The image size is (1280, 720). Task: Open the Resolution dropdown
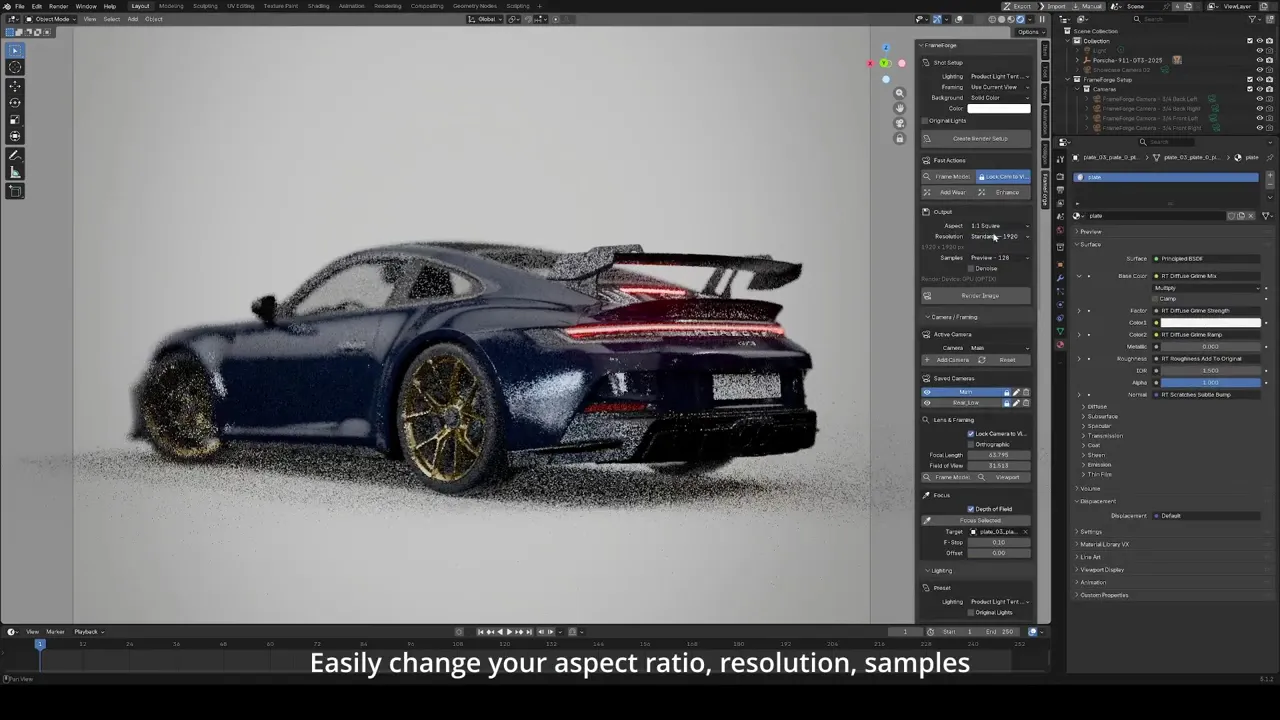pyautogui.click(x=999, y=237)
